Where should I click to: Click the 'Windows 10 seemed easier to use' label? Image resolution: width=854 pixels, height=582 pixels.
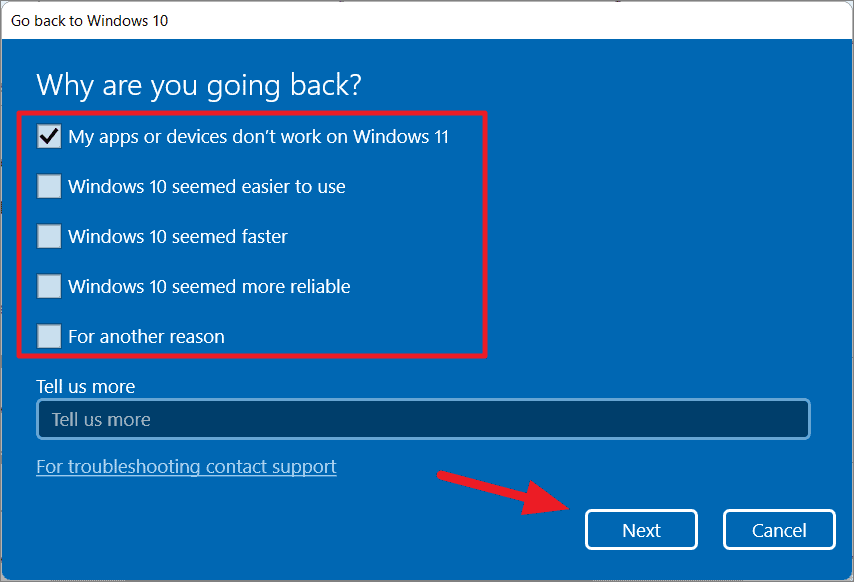(207, 187)
